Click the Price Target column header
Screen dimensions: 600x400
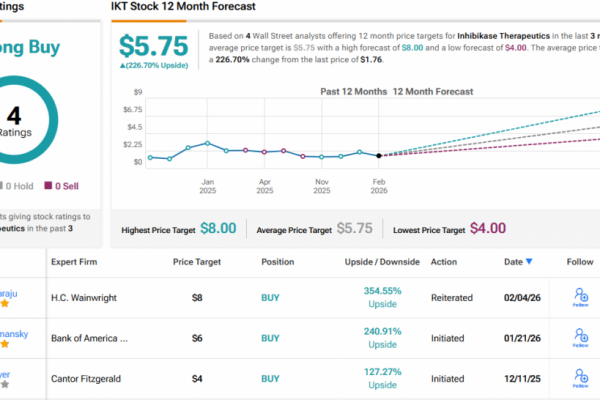click(x=196, y=262)
